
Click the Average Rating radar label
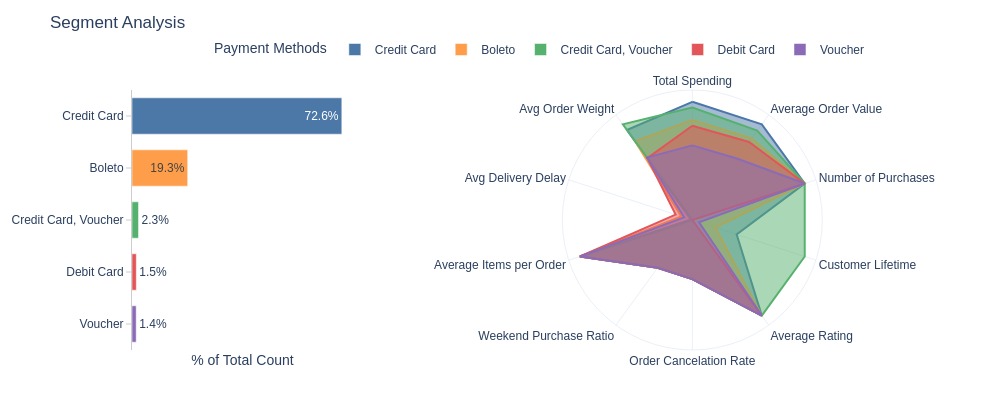coord(811,336)
